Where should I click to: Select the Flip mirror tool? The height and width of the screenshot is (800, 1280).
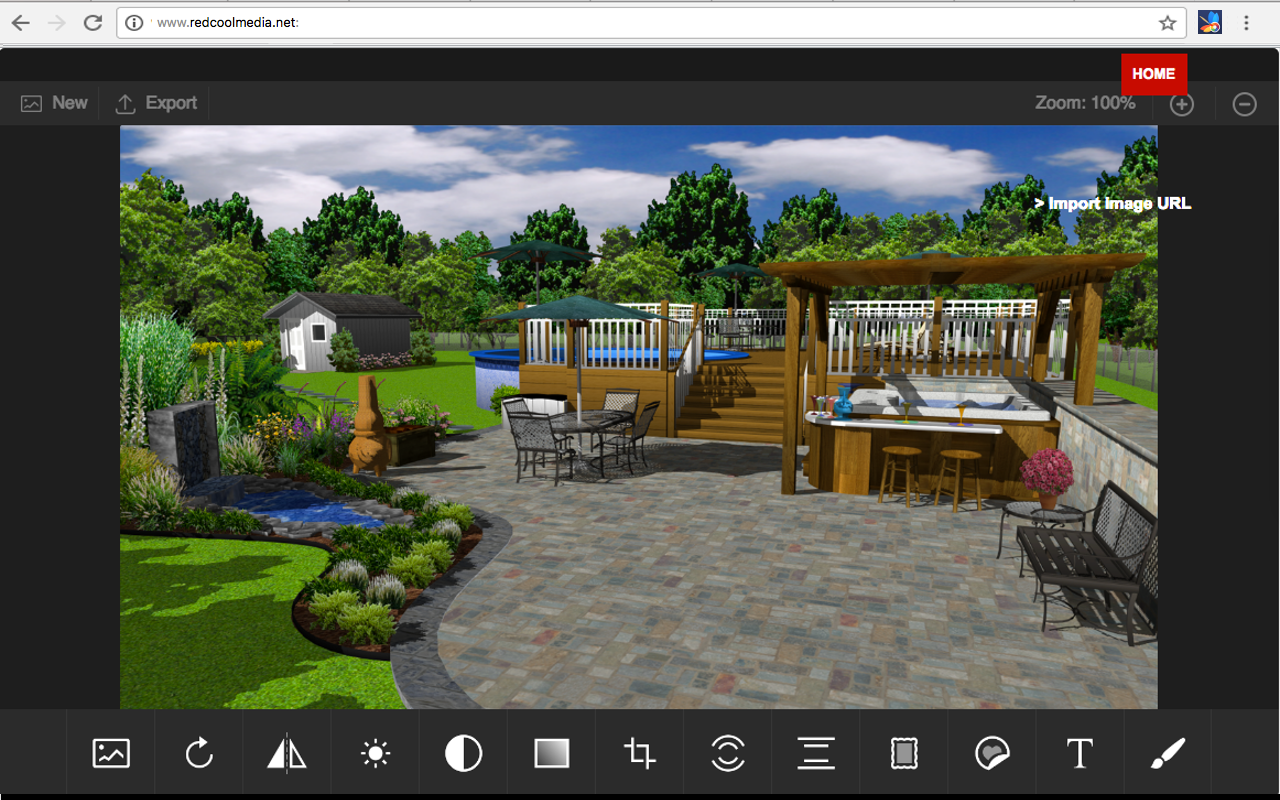(287, 753)
